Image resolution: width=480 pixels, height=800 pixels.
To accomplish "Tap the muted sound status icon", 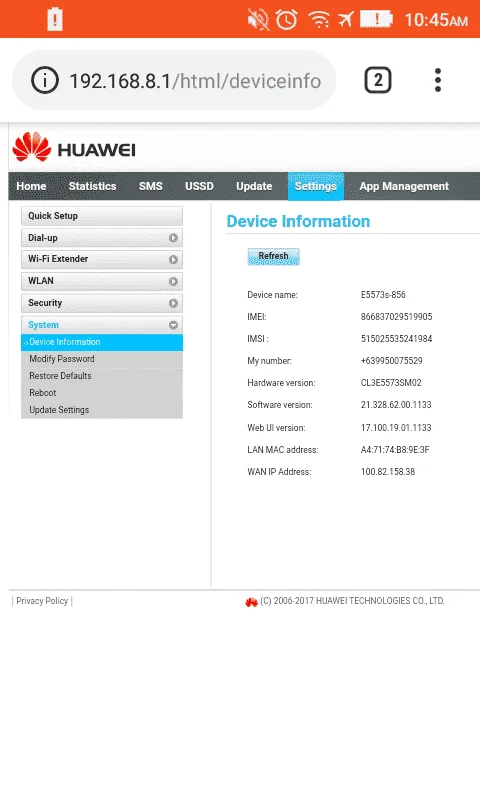I will click(x=258, y=19).
